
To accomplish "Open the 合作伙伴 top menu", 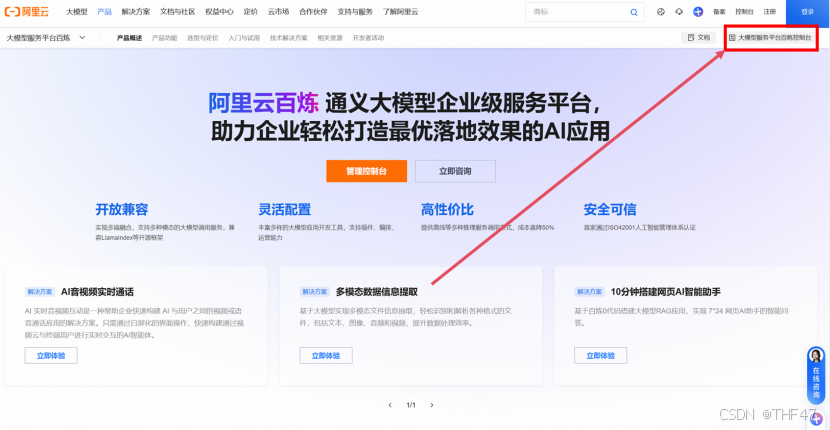I will pyautogui.click(x=313, y=12).
